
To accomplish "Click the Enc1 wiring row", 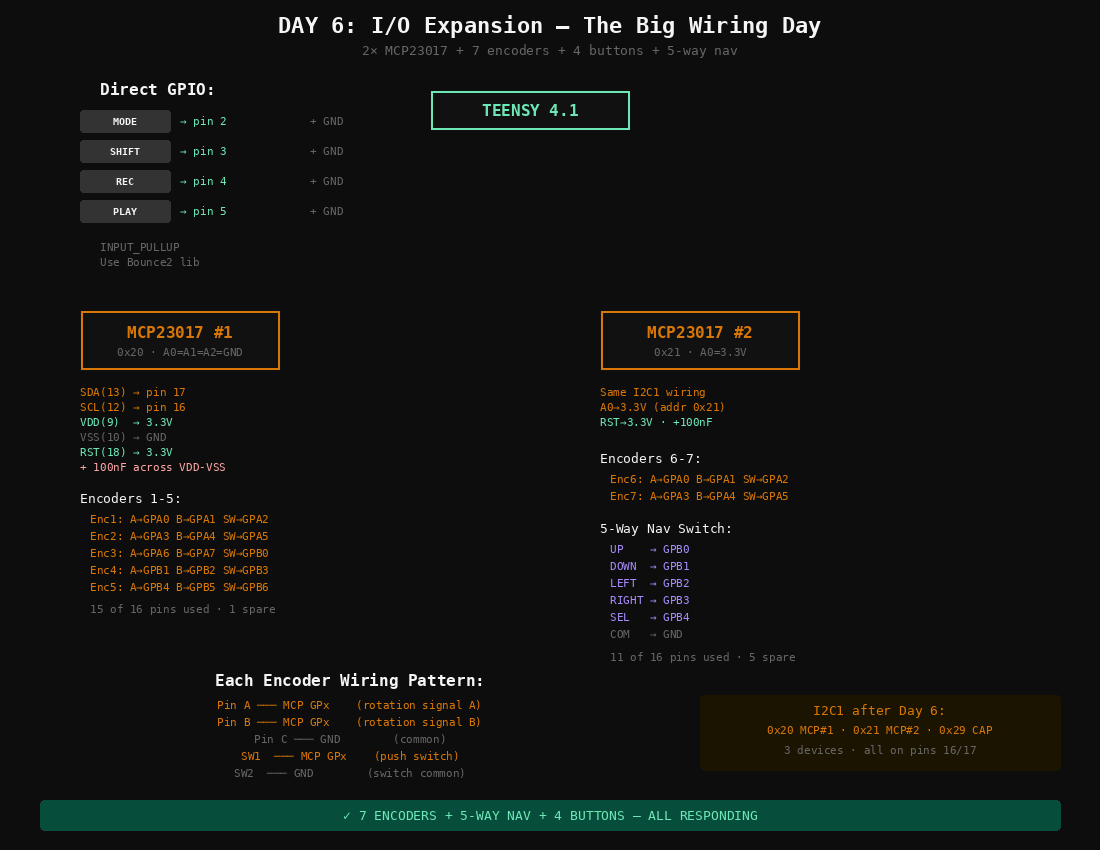I will (179, 520).
